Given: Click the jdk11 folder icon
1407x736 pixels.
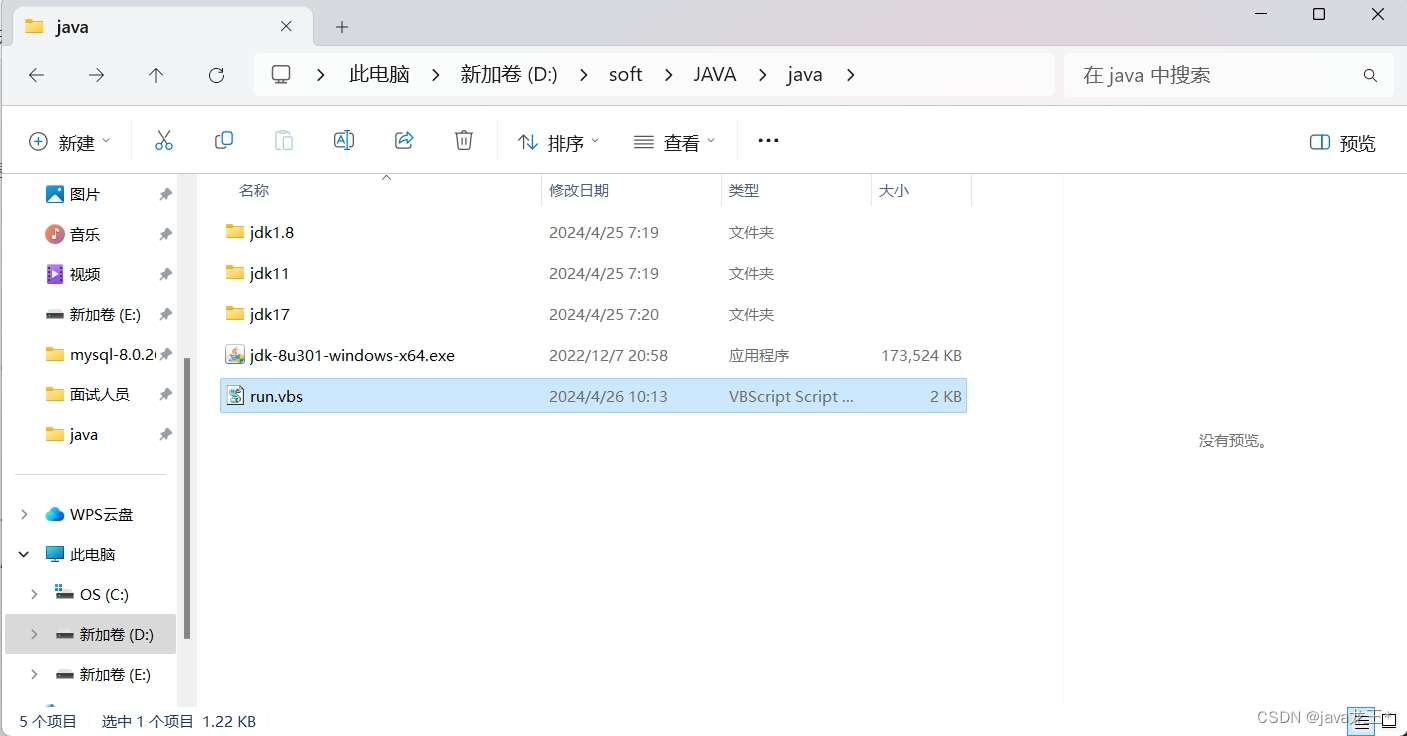Looking at the screenshot, I should click(x=235, y=273).
